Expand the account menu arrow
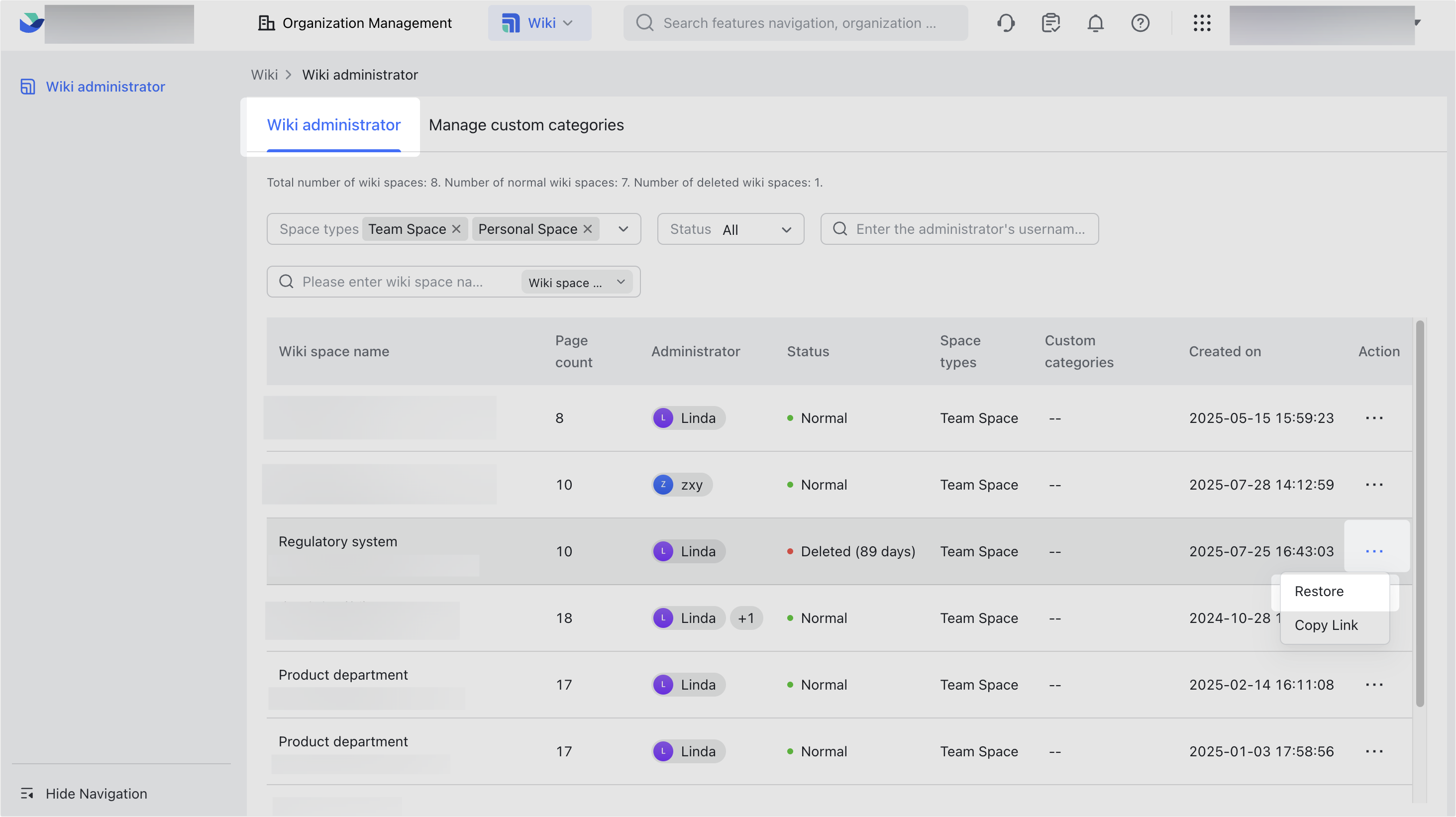 click(x=1417, y=22)
